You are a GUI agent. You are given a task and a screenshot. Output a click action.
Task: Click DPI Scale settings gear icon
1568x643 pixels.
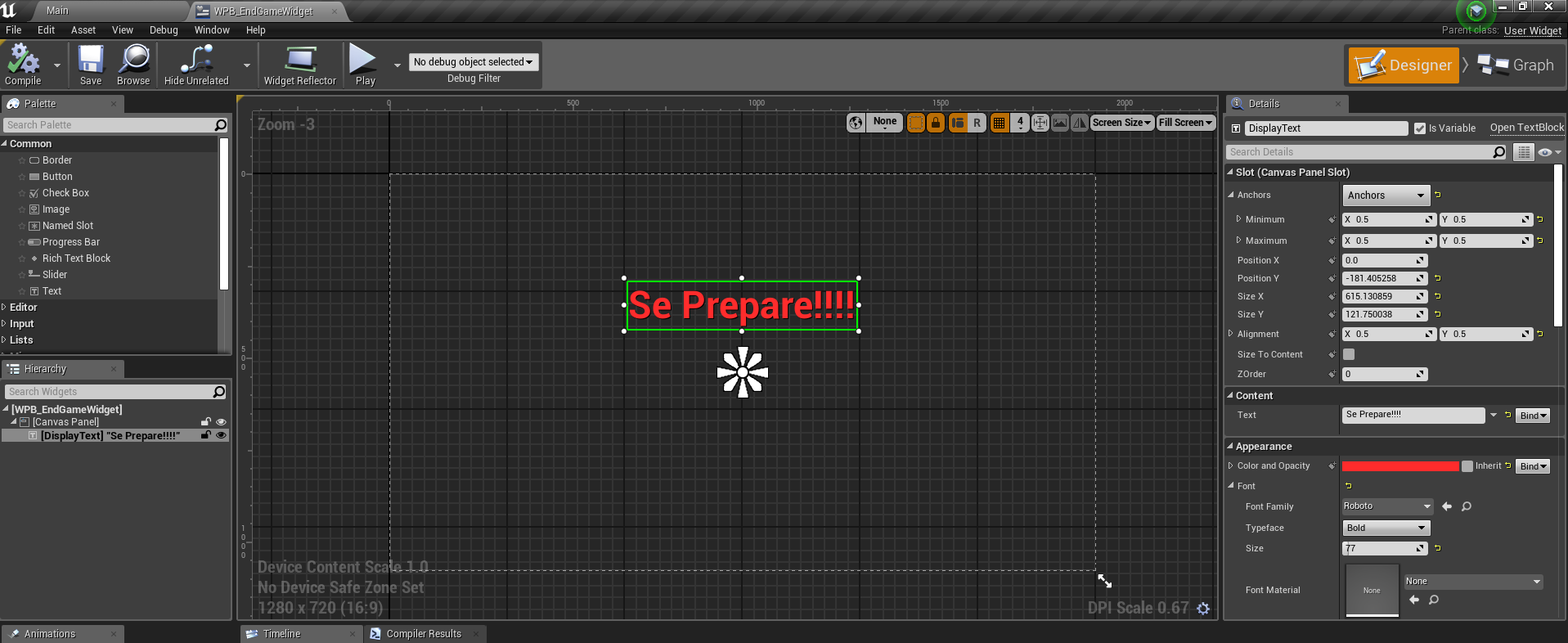tap(1203, 609)
